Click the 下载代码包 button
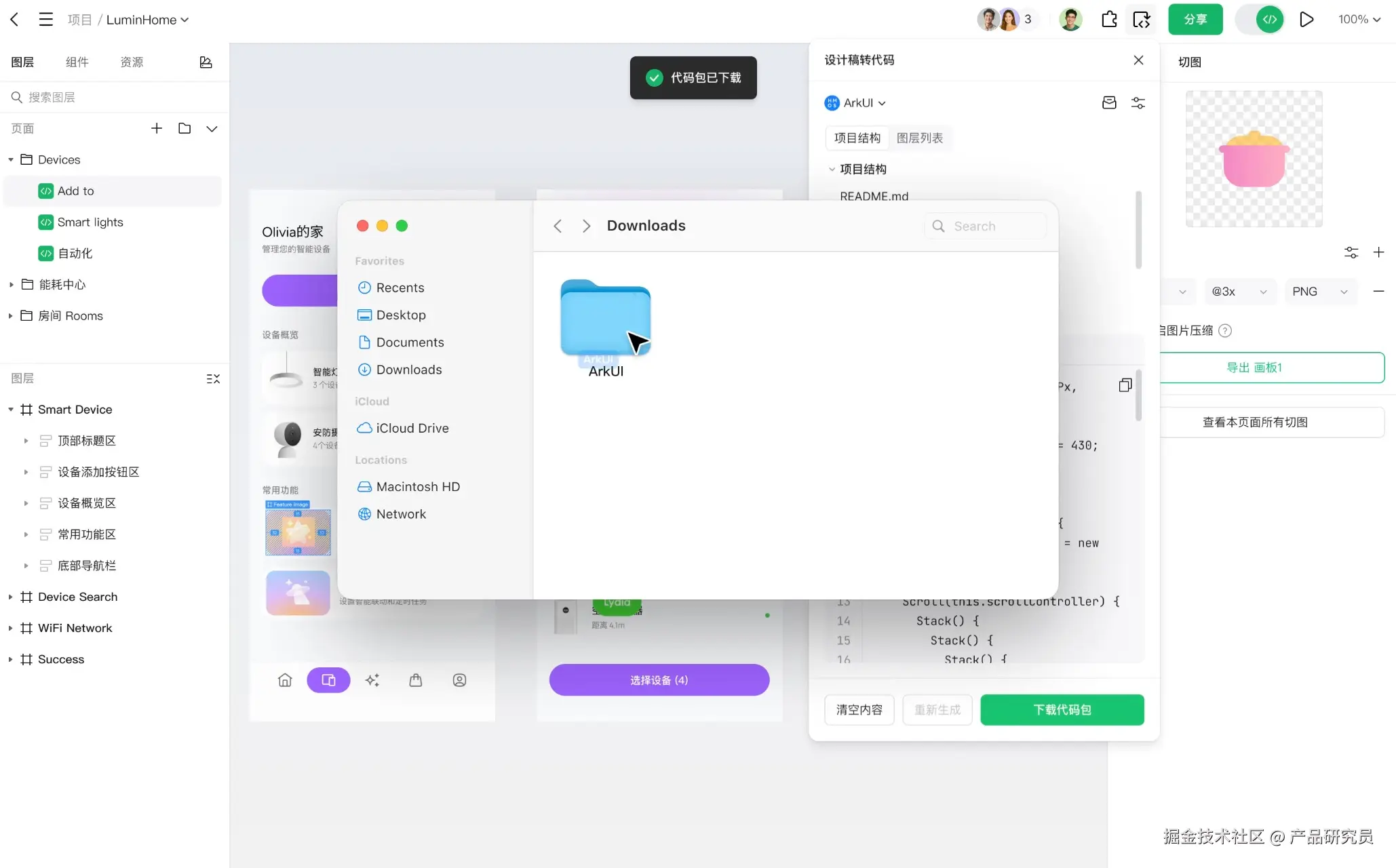 click(x=1062, y=709)
